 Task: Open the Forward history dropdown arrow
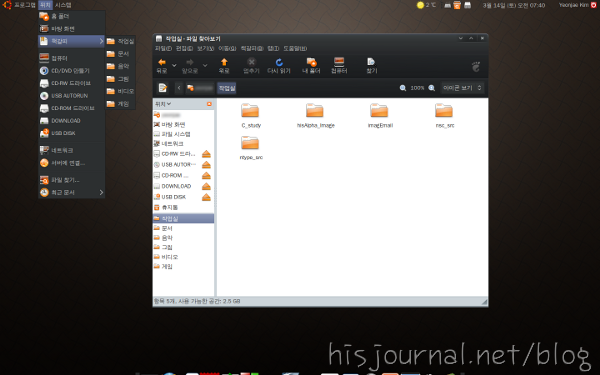205,65
